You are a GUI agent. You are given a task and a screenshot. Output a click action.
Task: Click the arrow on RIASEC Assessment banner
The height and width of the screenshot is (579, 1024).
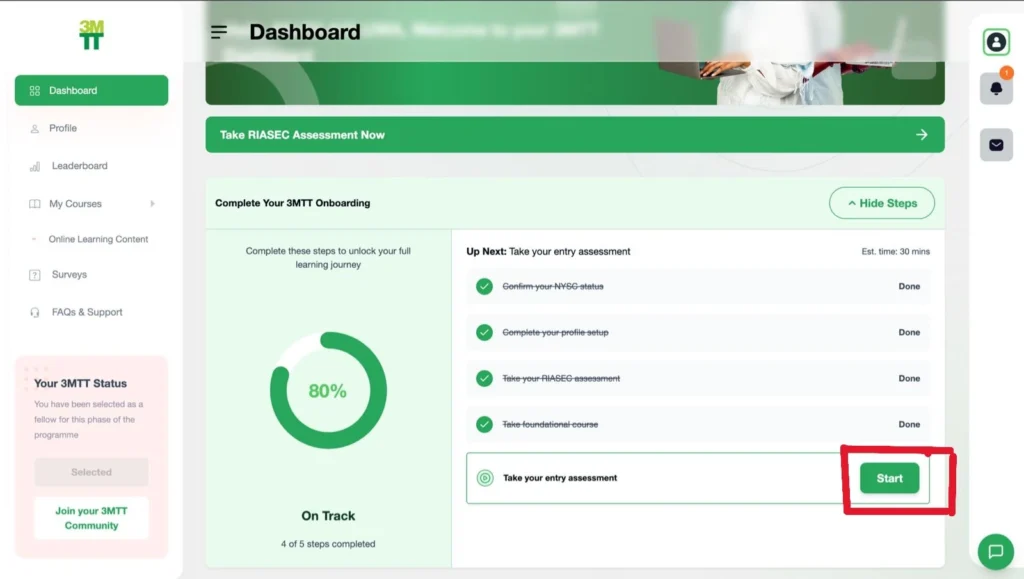(x=922, y=135)
